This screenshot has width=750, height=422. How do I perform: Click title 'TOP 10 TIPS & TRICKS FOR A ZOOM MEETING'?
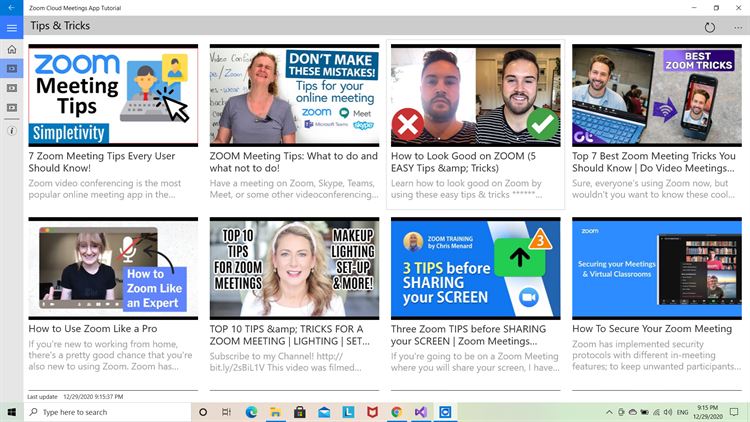pyautogui.click(x=289, y=335)
